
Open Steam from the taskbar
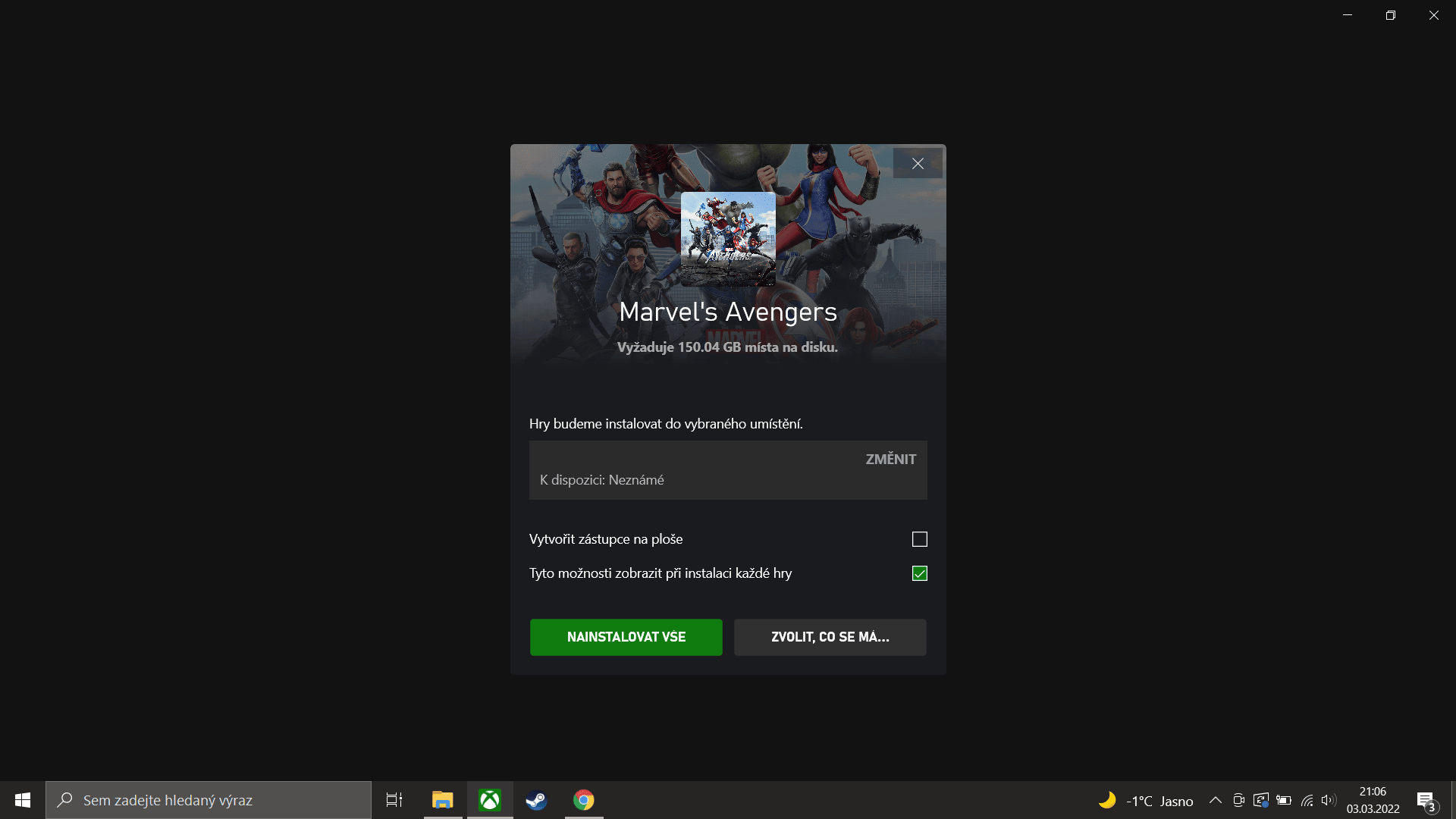(536, 800)
